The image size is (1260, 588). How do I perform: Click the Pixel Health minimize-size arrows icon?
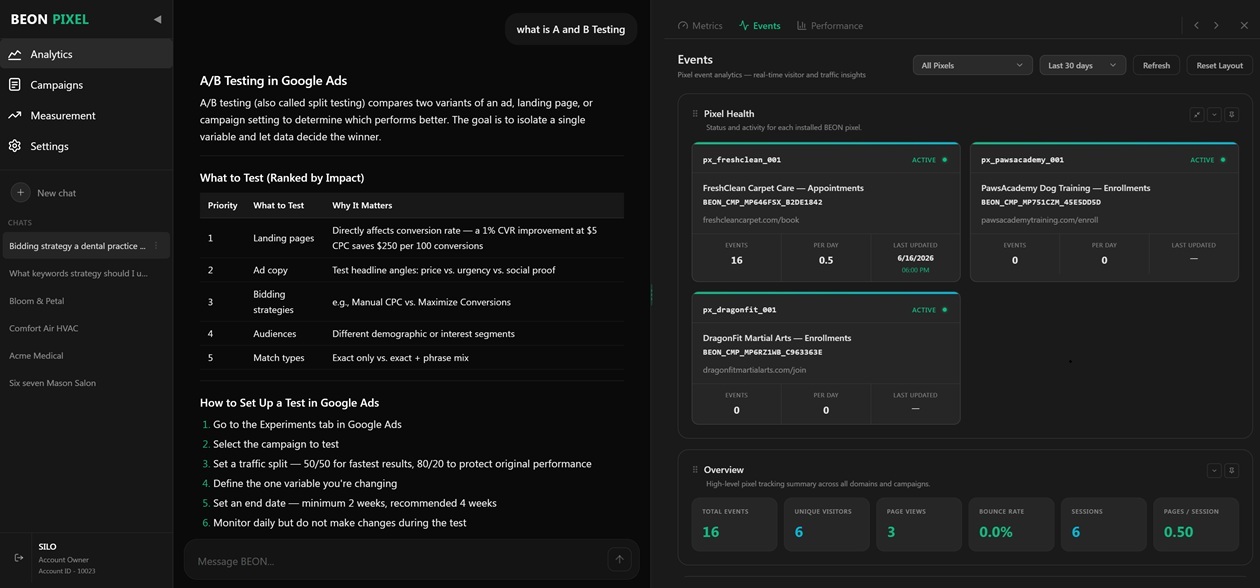pyautogui.click(x=1196, y=115)
